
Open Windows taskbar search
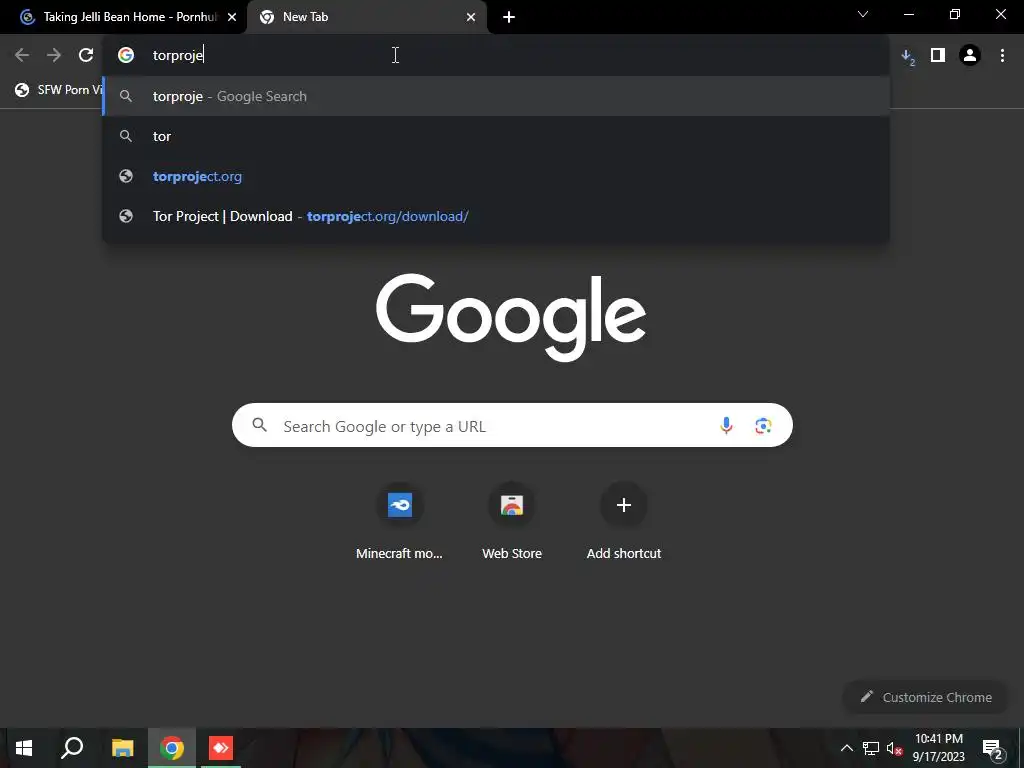72,748
